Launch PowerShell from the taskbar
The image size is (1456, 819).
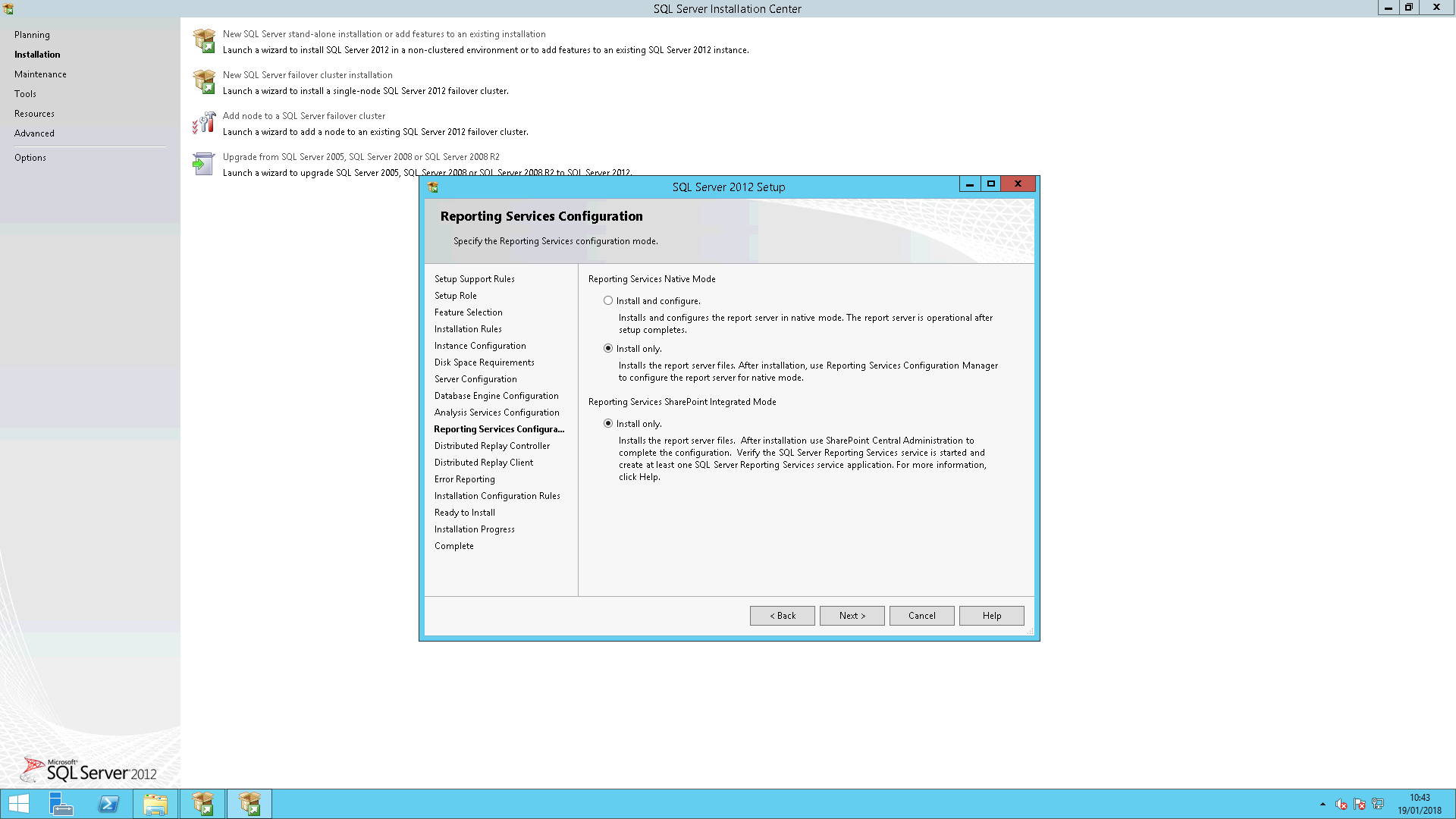tap(108, 804)
